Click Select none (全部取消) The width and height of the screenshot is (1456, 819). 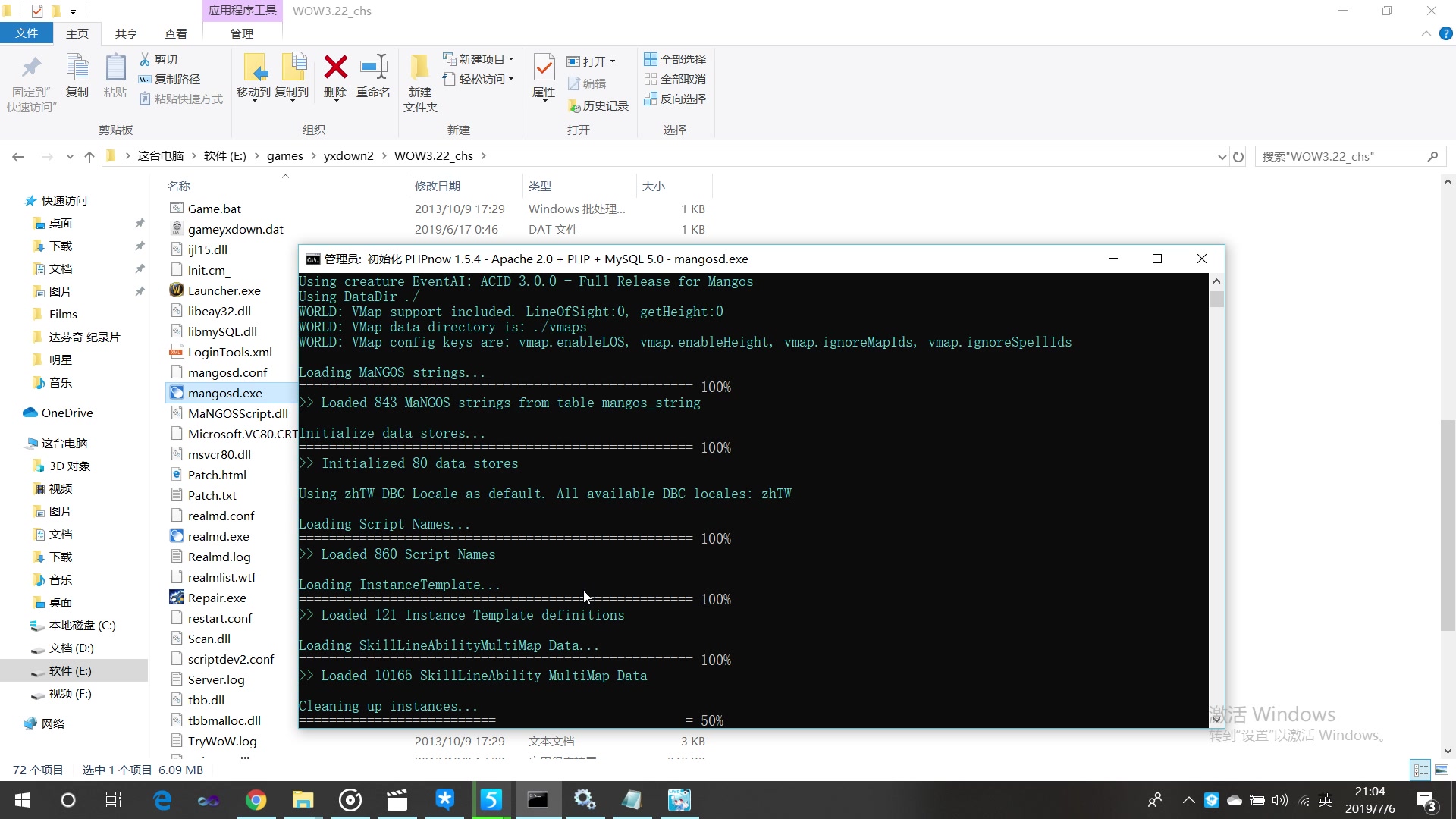(x=675, y=79)
